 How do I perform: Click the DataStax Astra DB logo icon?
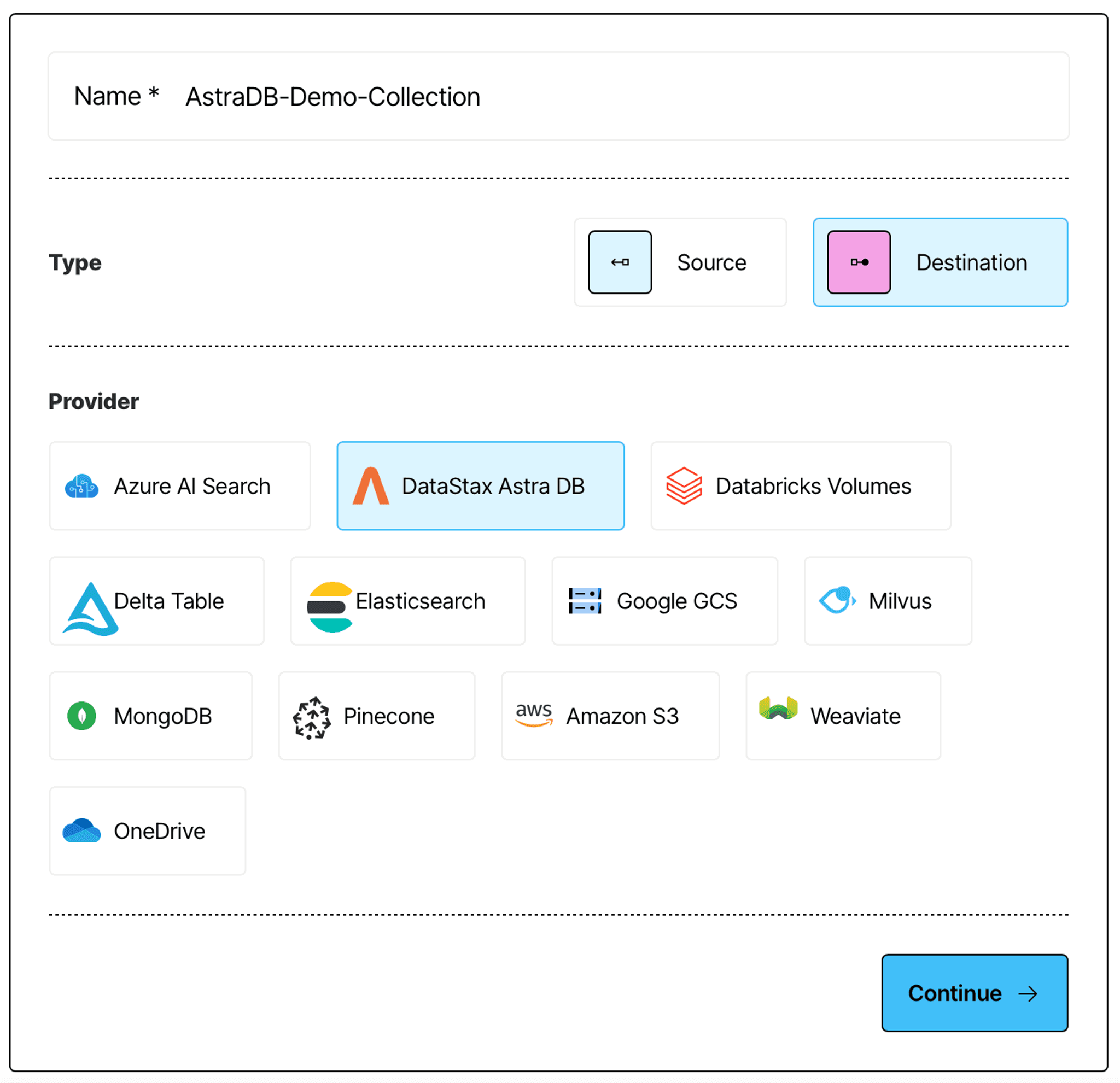click(x=371, y=486)
